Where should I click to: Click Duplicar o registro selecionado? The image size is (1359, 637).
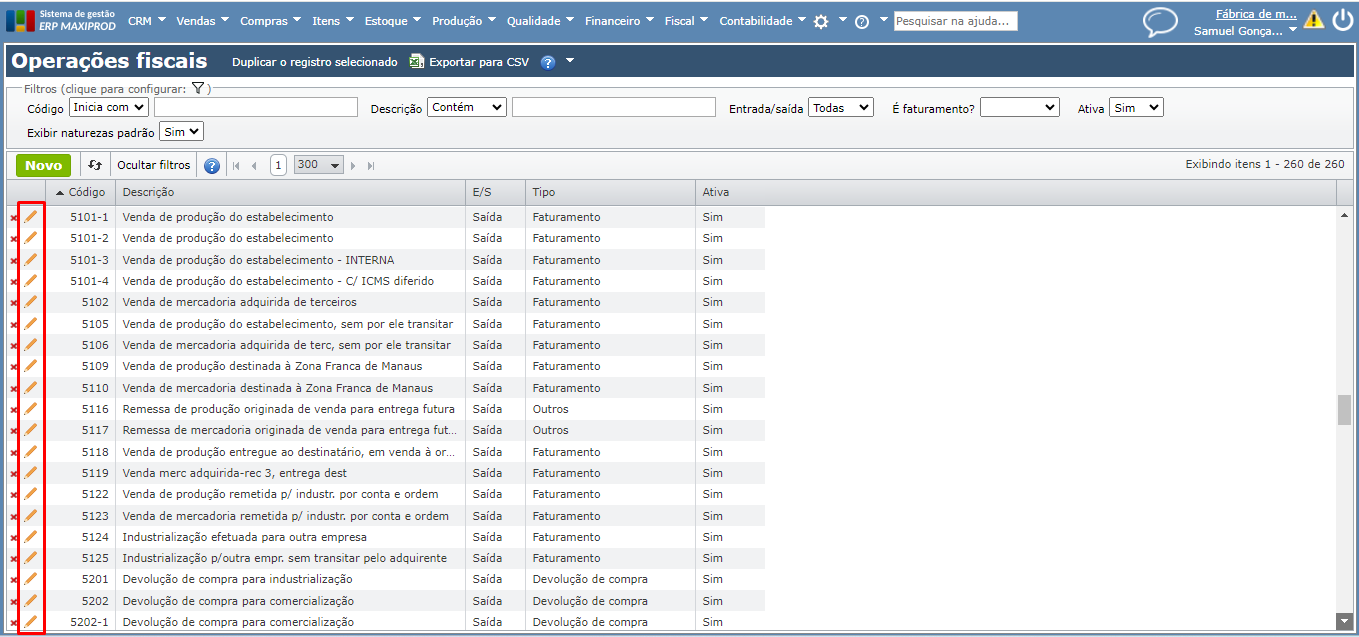(315, 62)
